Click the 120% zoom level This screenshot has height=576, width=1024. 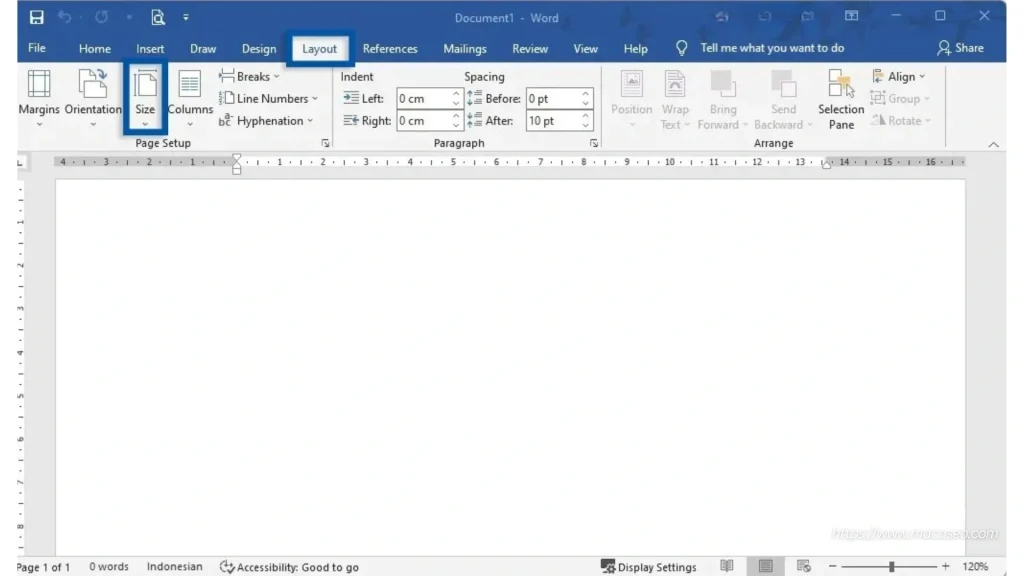pos(975,567)
